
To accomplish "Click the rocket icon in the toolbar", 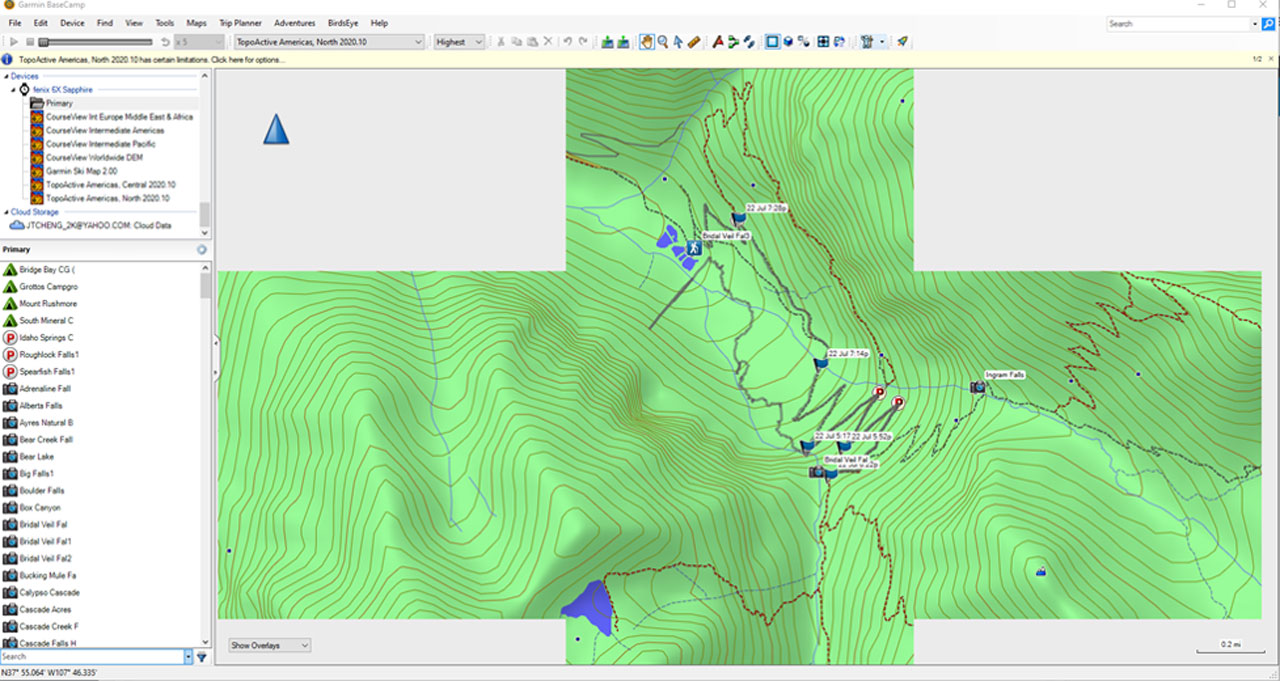I will pos(902,42).
